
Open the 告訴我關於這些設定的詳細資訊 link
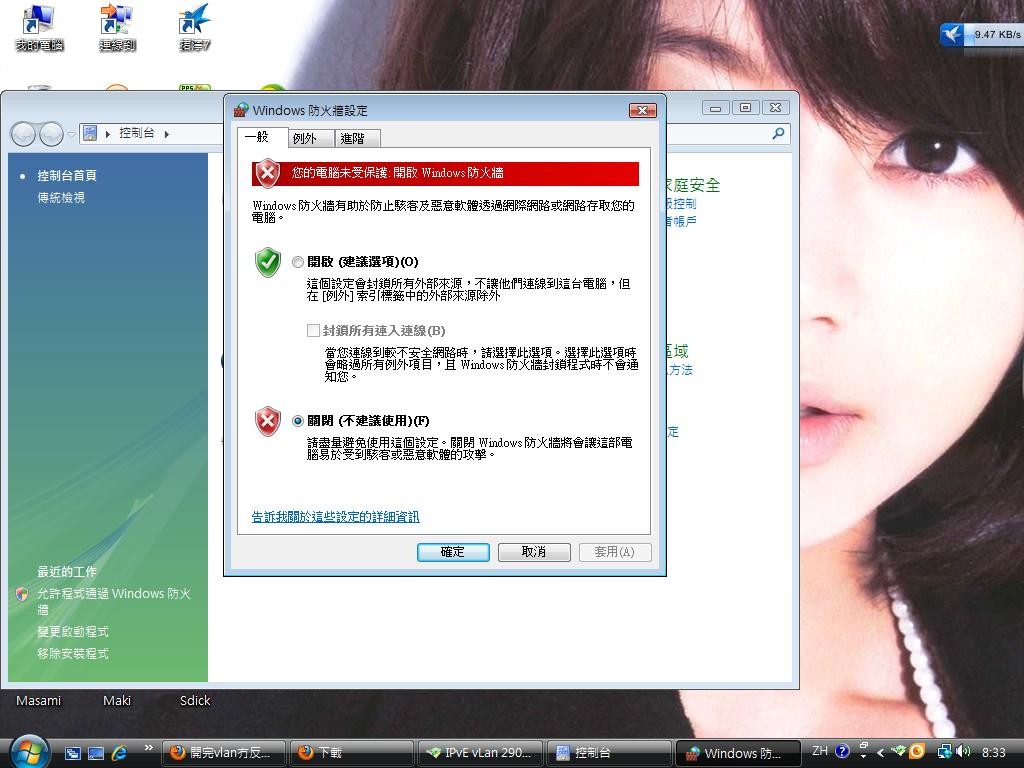tap(336, 517)
